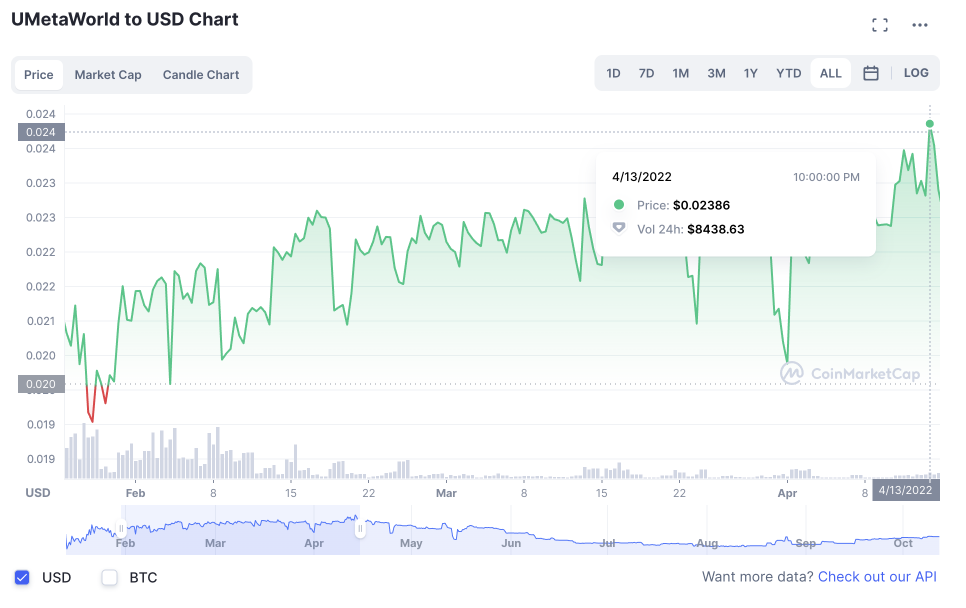Screen dimensions: 966x608
Task: Switch to the Market Cap tab
Action: [x=108, y=75]
